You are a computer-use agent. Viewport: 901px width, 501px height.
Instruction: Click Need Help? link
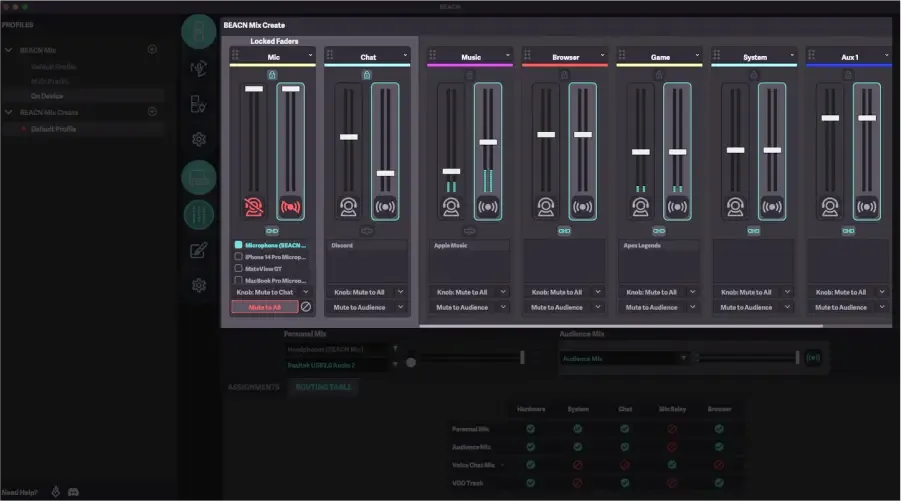tap(20, 492)
